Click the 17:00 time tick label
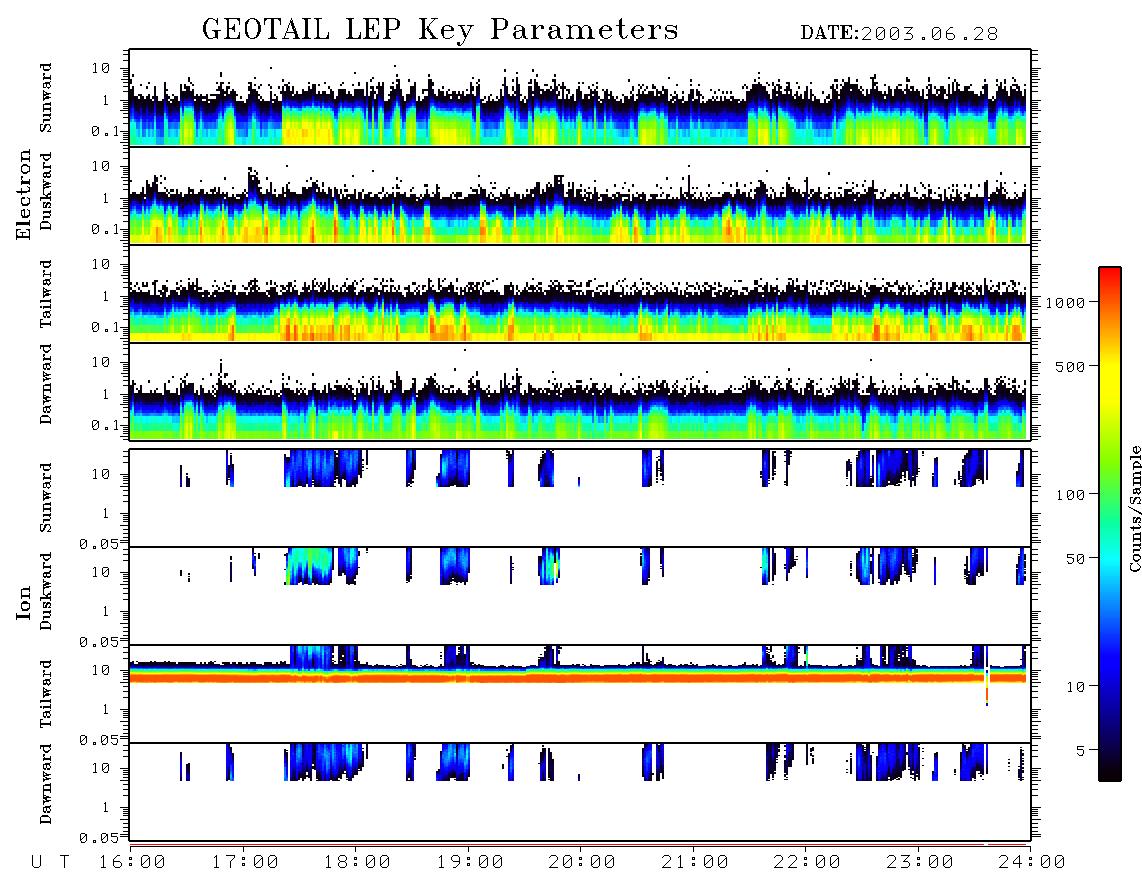This screenshot has width=1142, height=880. pyautogui.click(x=245, y=862)
